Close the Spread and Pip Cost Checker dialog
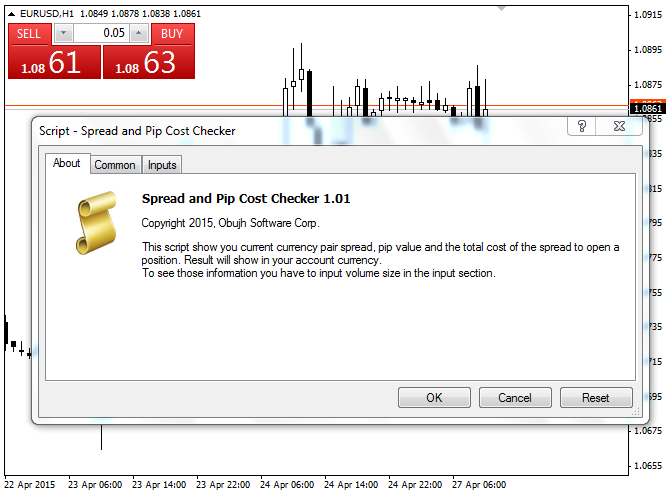669x495 pixels. pyautogui.click(x=620, y=126)
